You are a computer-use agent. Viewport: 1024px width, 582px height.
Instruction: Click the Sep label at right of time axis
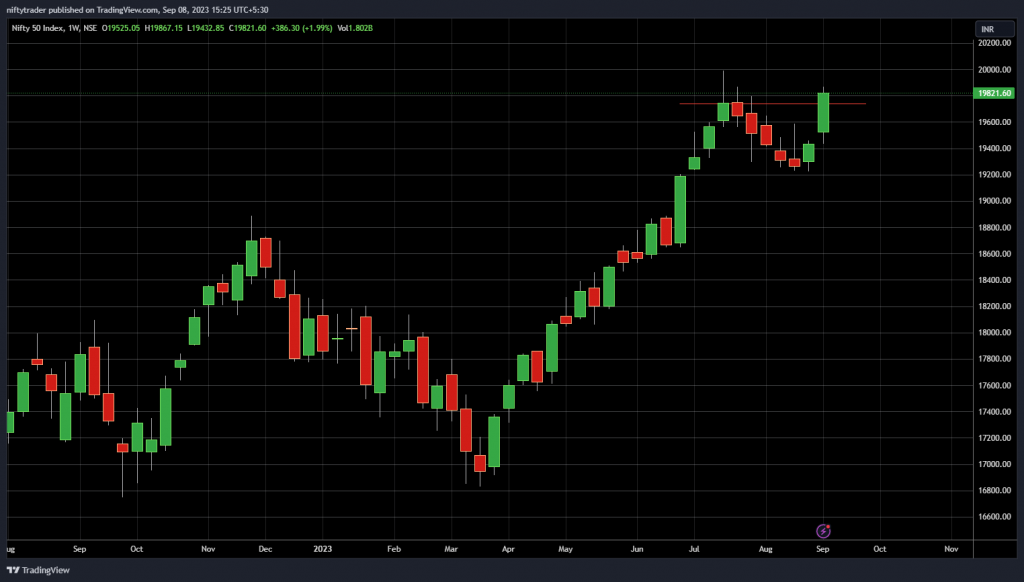pos(823,549)
